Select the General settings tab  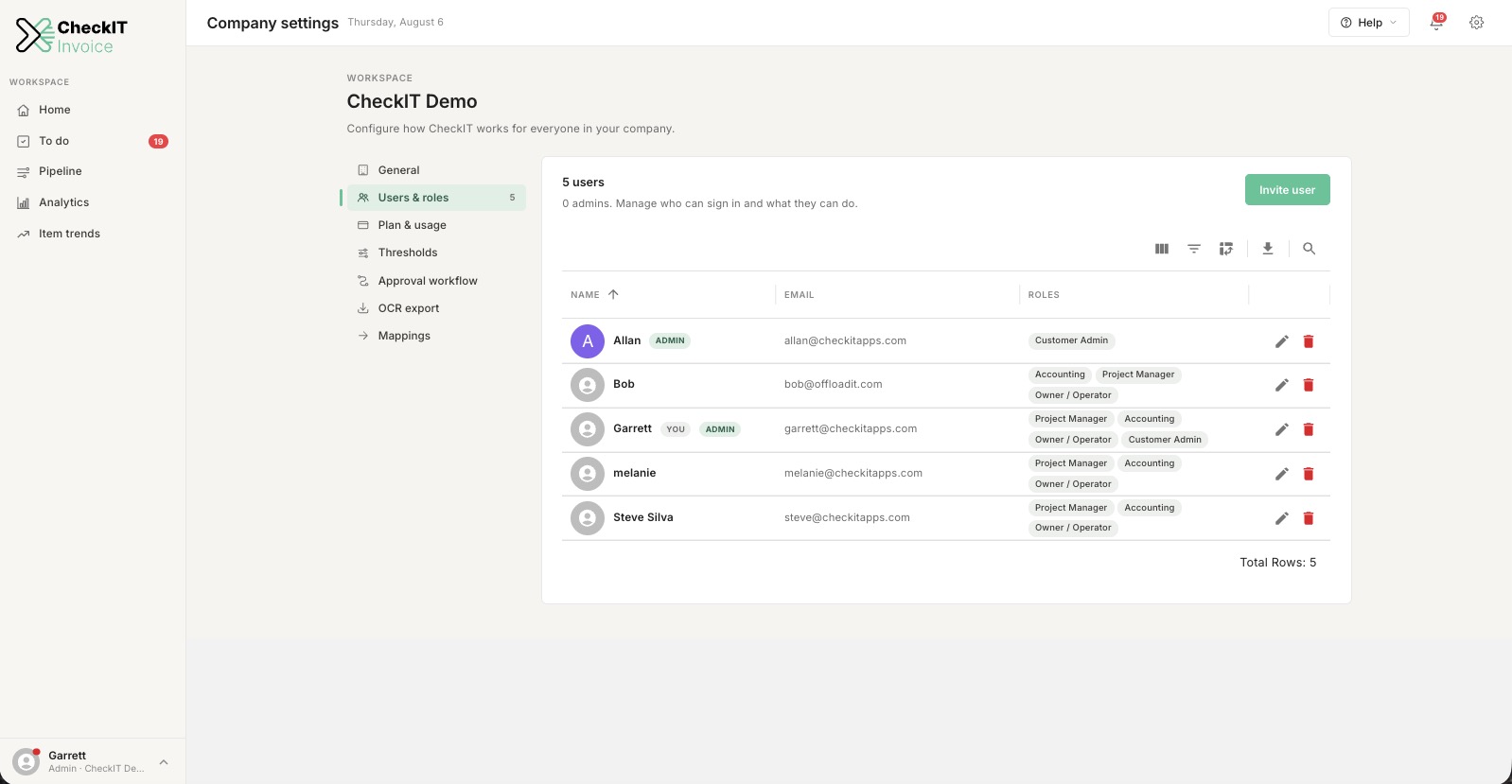tap(436, 170)
